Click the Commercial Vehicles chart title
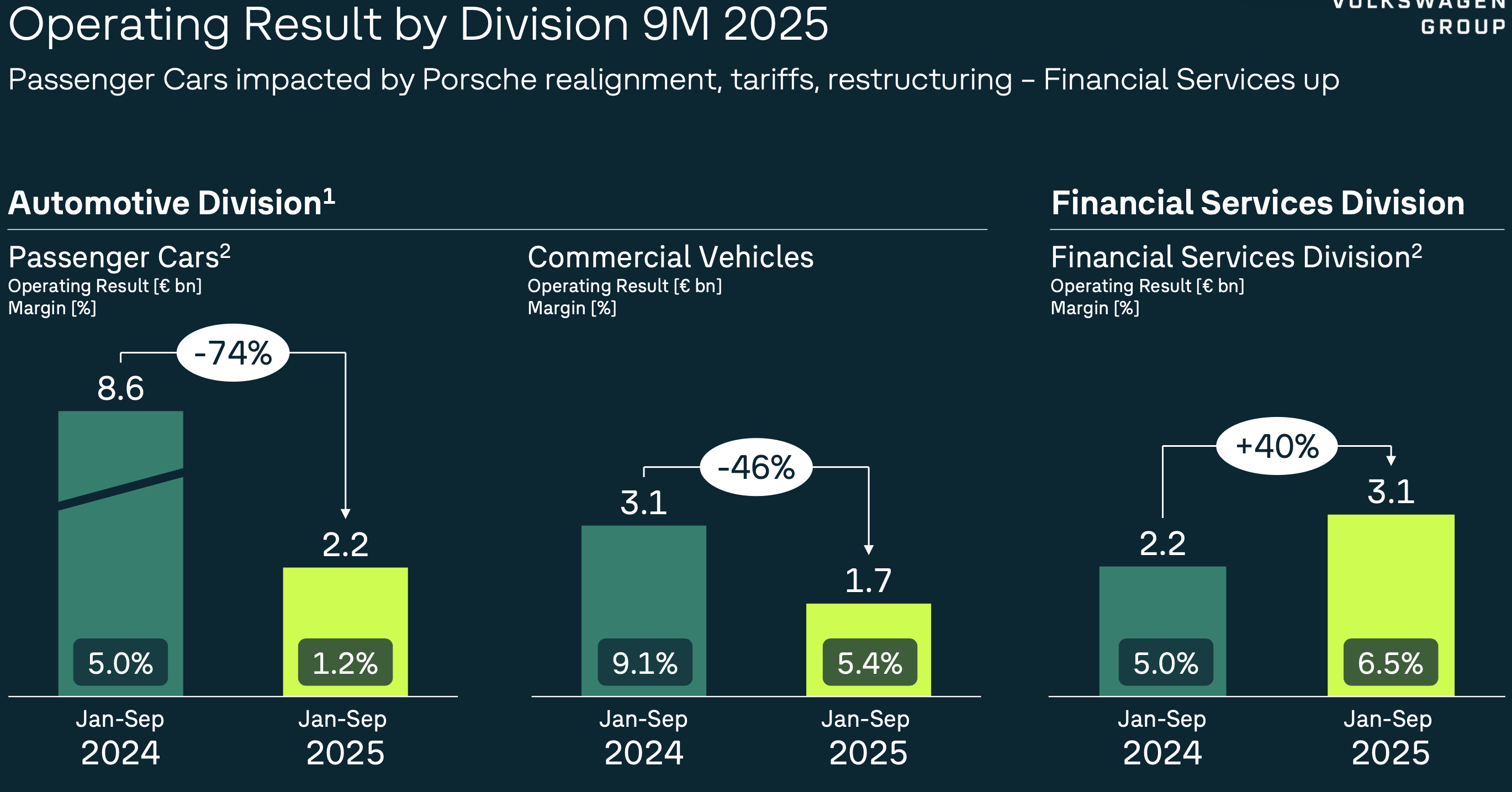The height and width of the screenshot is (792, 1512). pos(670,257)
